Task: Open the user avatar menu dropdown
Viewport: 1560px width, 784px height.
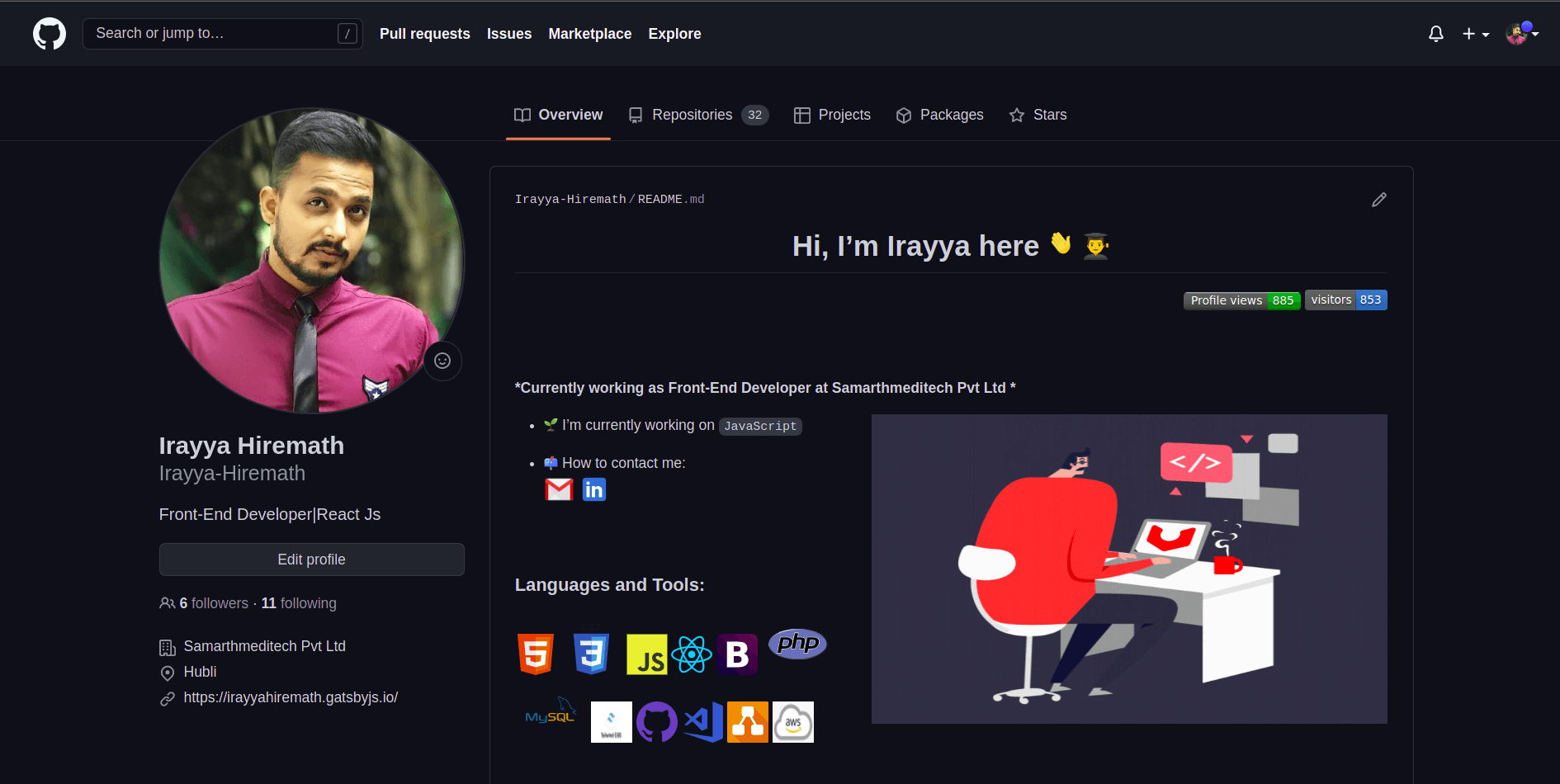Action: pos(1522,34)
